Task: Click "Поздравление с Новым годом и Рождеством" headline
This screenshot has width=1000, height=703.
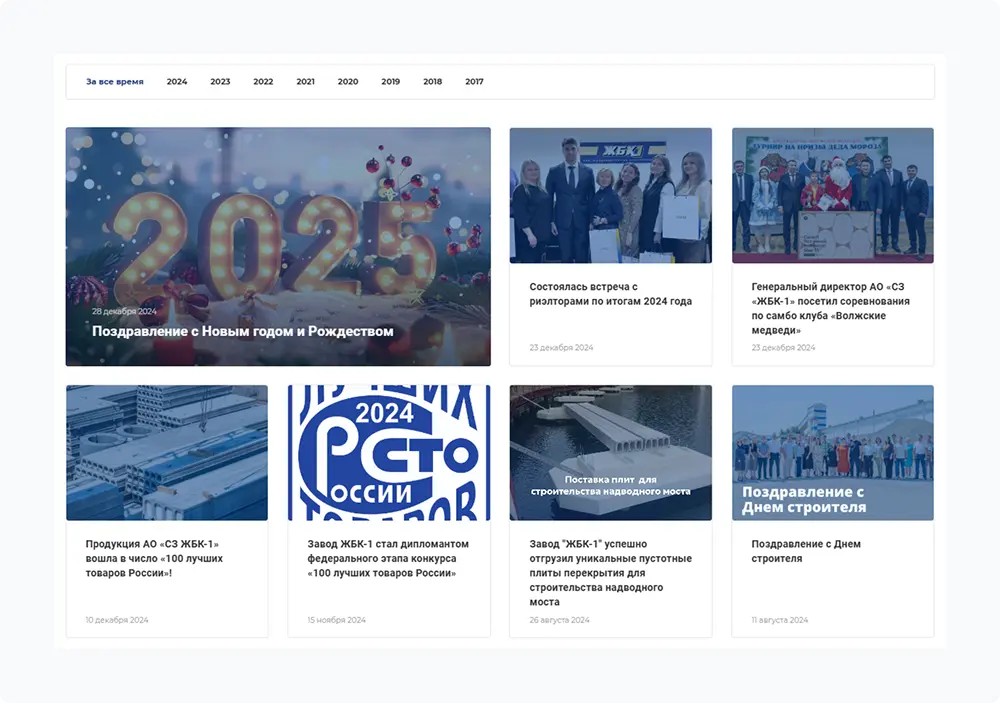Action: [x=243, y=331]
